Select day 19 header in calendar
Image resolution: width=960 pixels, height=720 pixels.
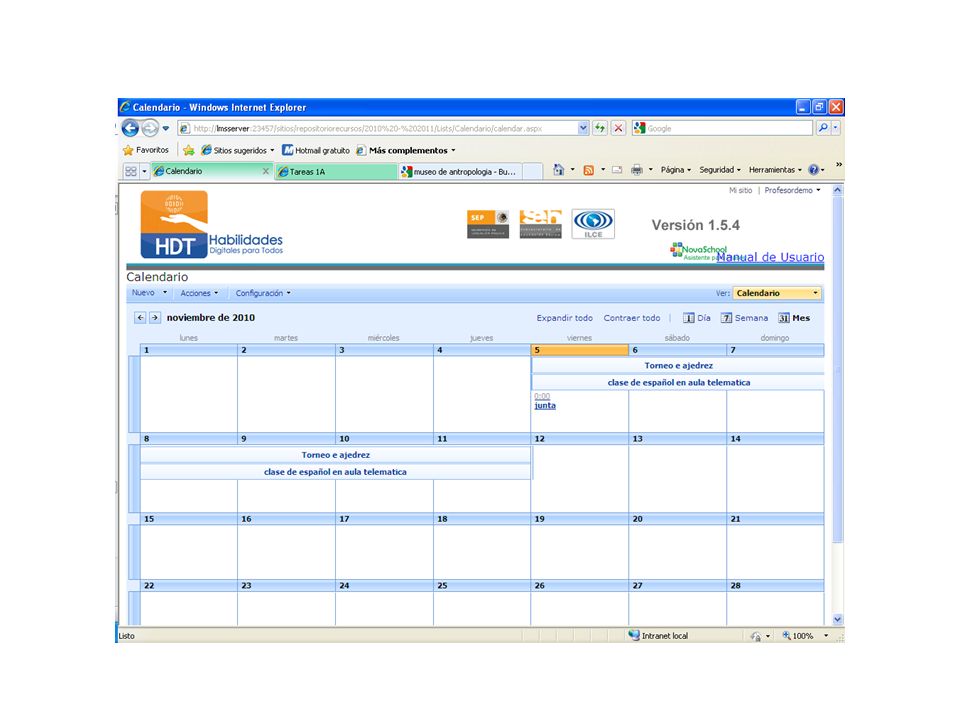tap(579, 519)
